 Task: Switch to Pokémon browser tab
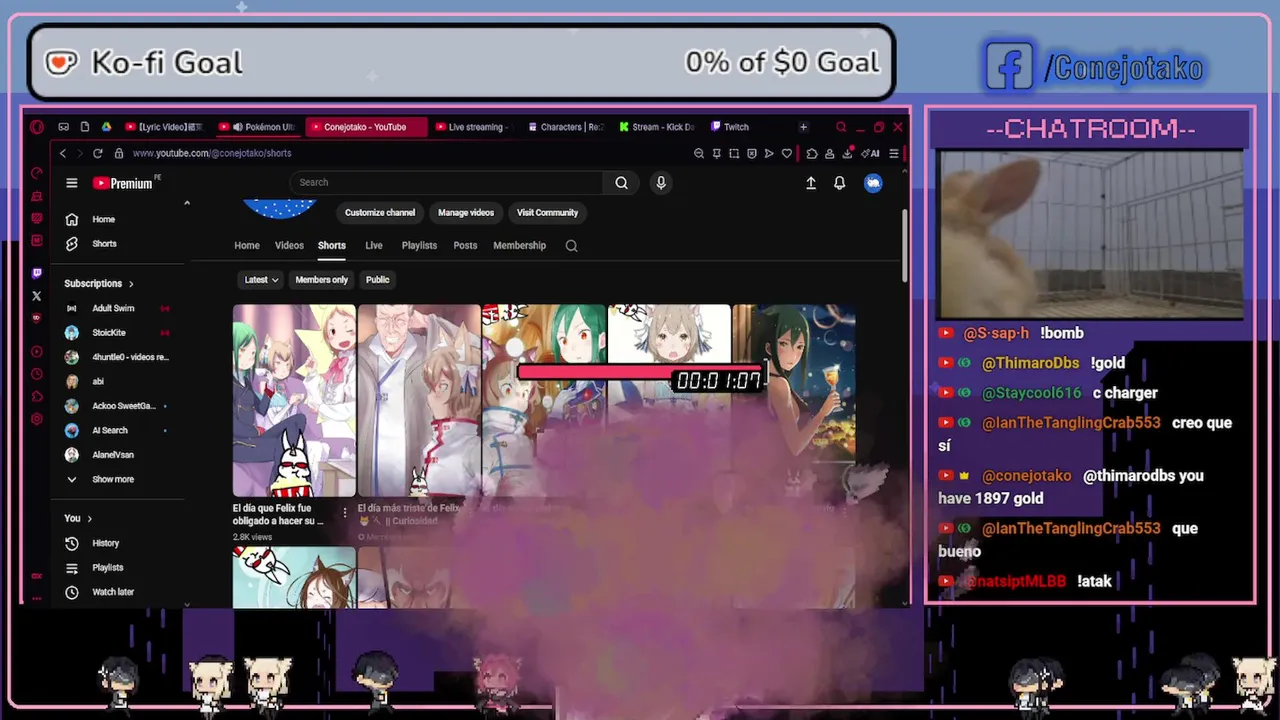point(258,127)
